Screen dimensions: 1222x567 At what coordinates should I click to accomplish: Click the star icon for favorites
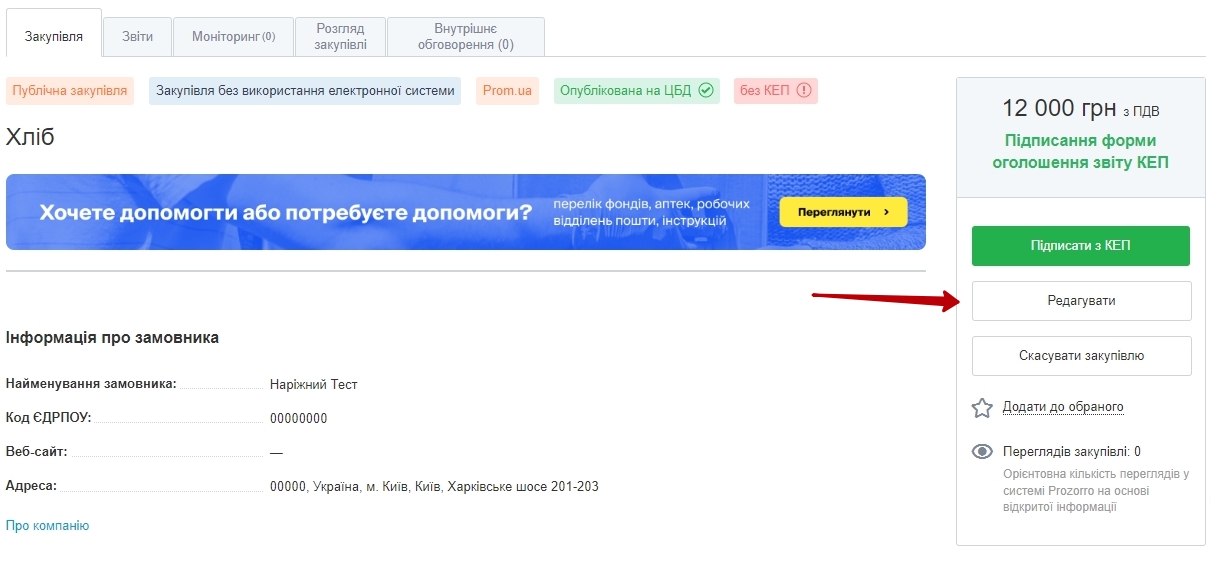click(x=982, y=408)
